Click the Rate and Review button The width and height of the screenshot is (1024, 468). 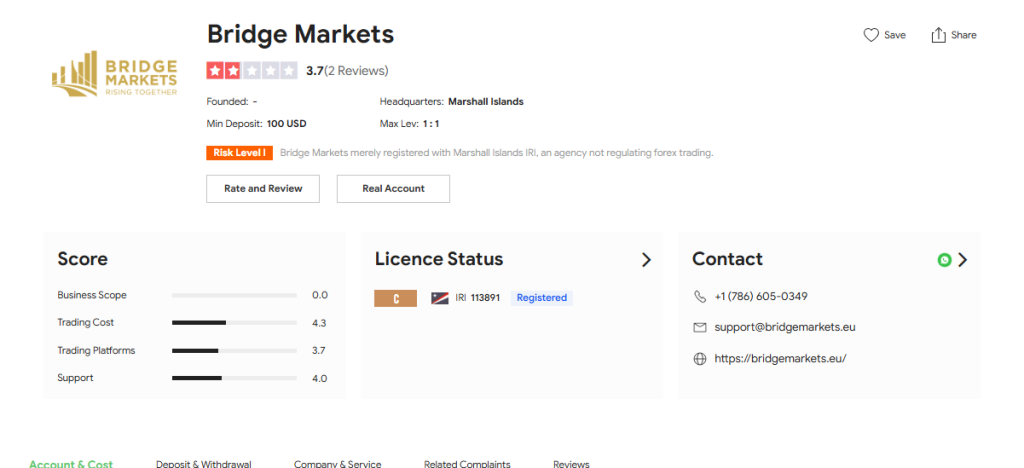263,189
